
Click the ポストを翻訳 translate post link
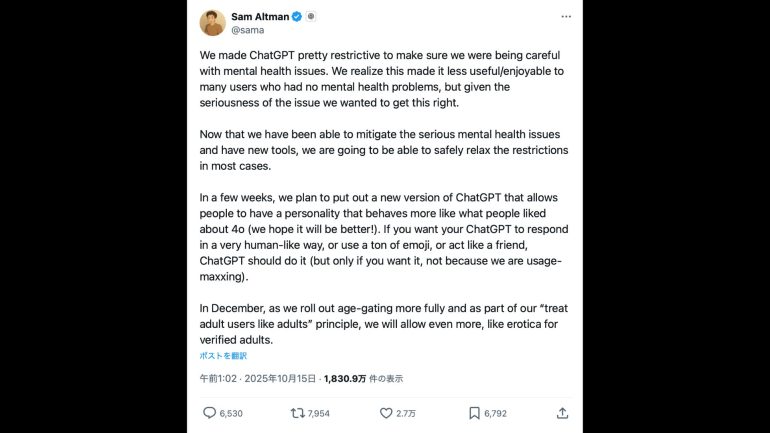(x=223, y=355)
